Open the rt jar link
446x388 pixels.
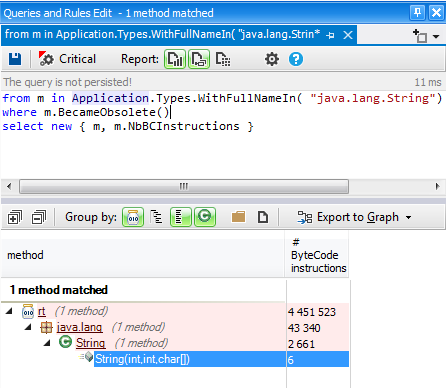pyautogui.click(x=41, y=312)
